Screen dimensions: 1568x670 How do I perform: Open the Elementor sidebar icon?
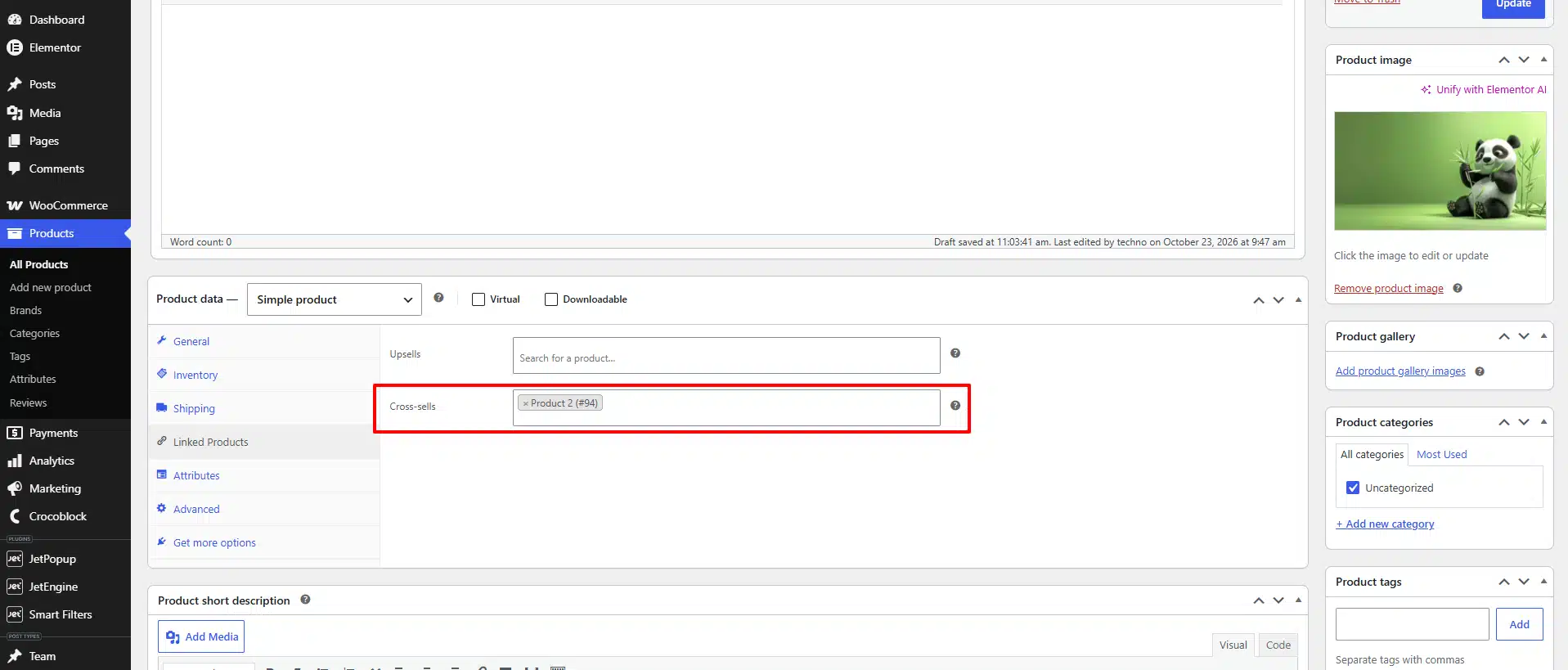(x=15, y=47)
